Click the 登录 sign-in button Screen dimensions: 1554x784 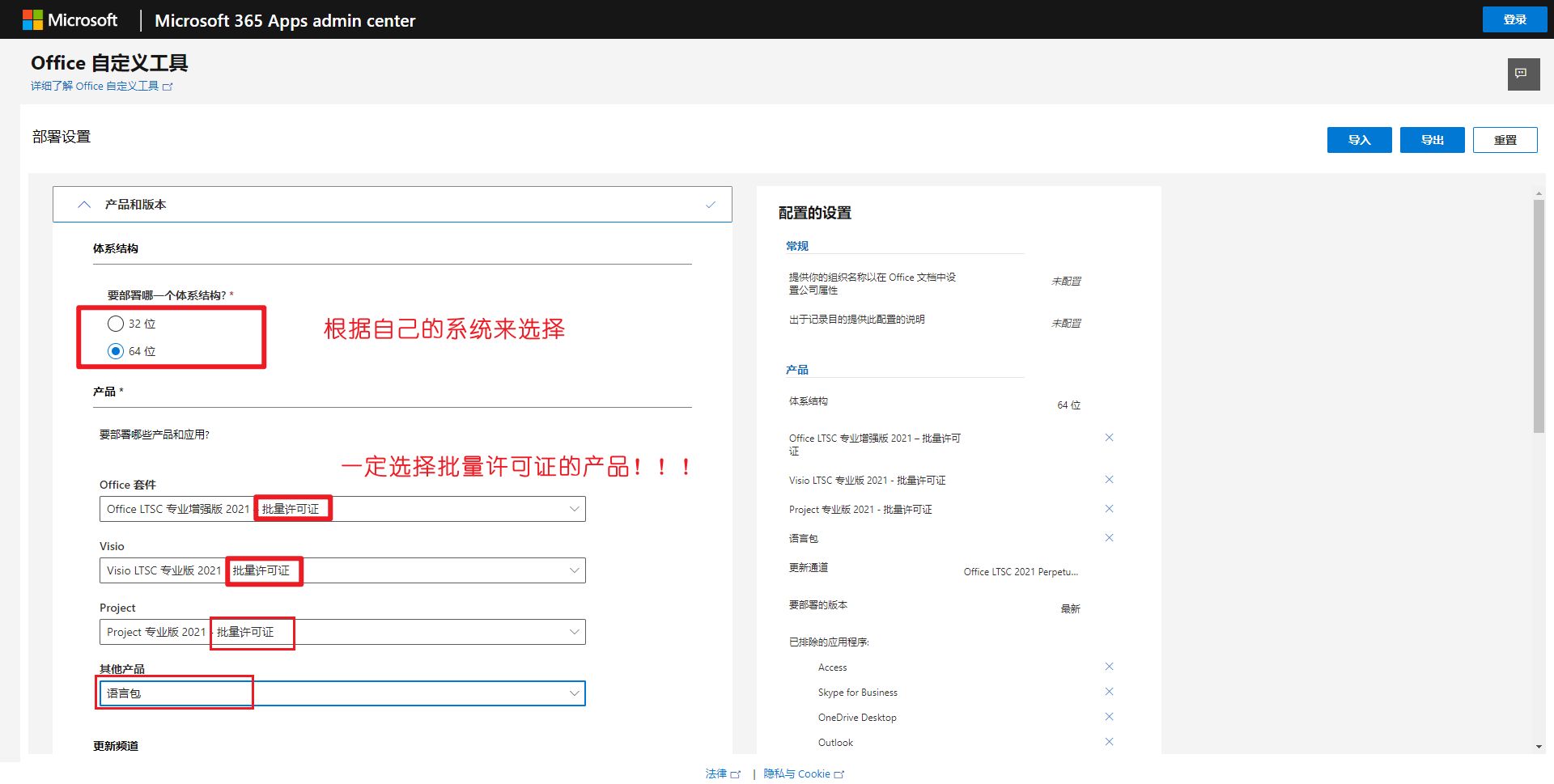[1514, 19]
